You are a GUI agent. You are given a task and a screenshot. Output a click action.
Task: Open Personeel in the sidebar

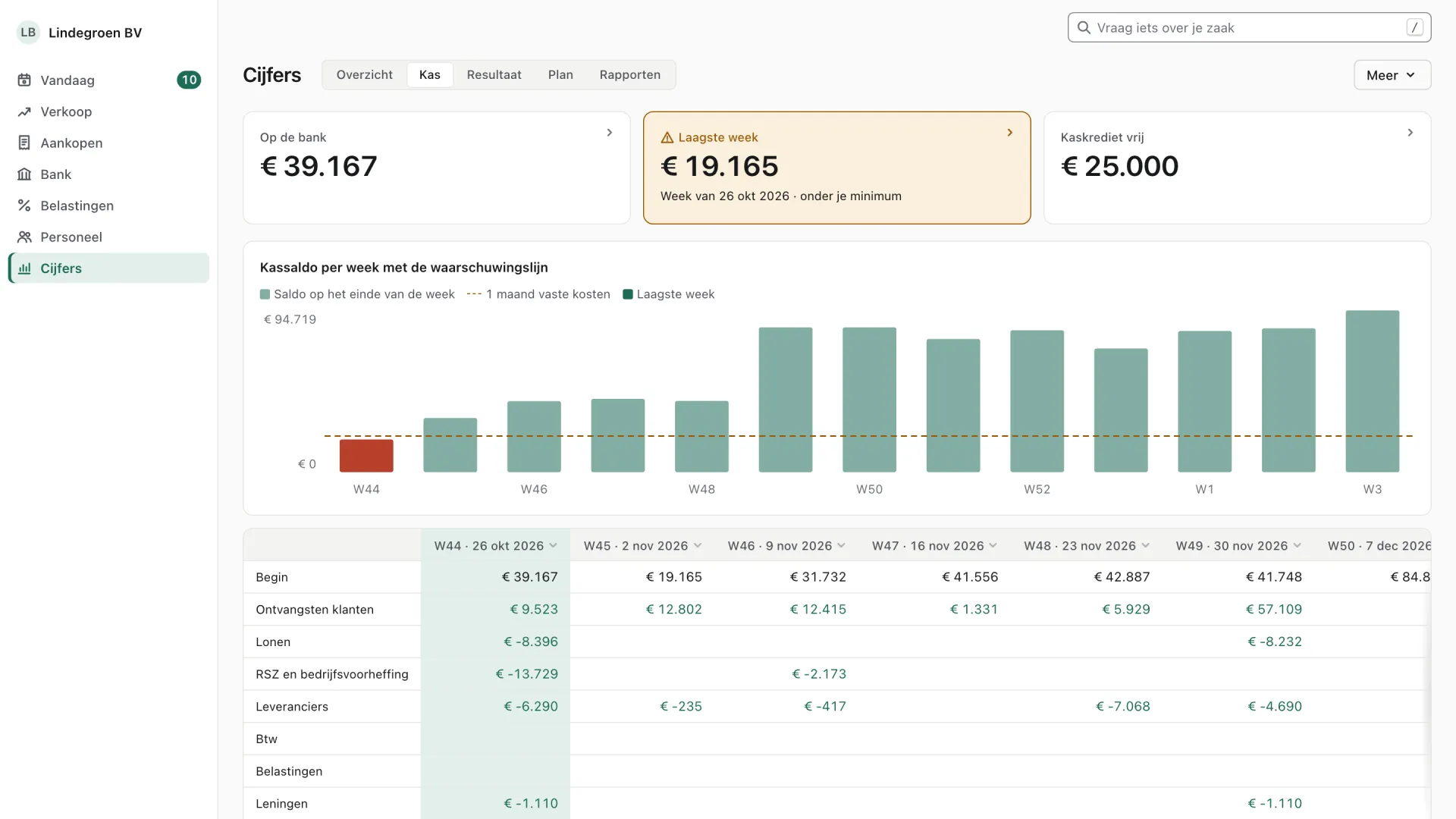click(x=108, y=237)
